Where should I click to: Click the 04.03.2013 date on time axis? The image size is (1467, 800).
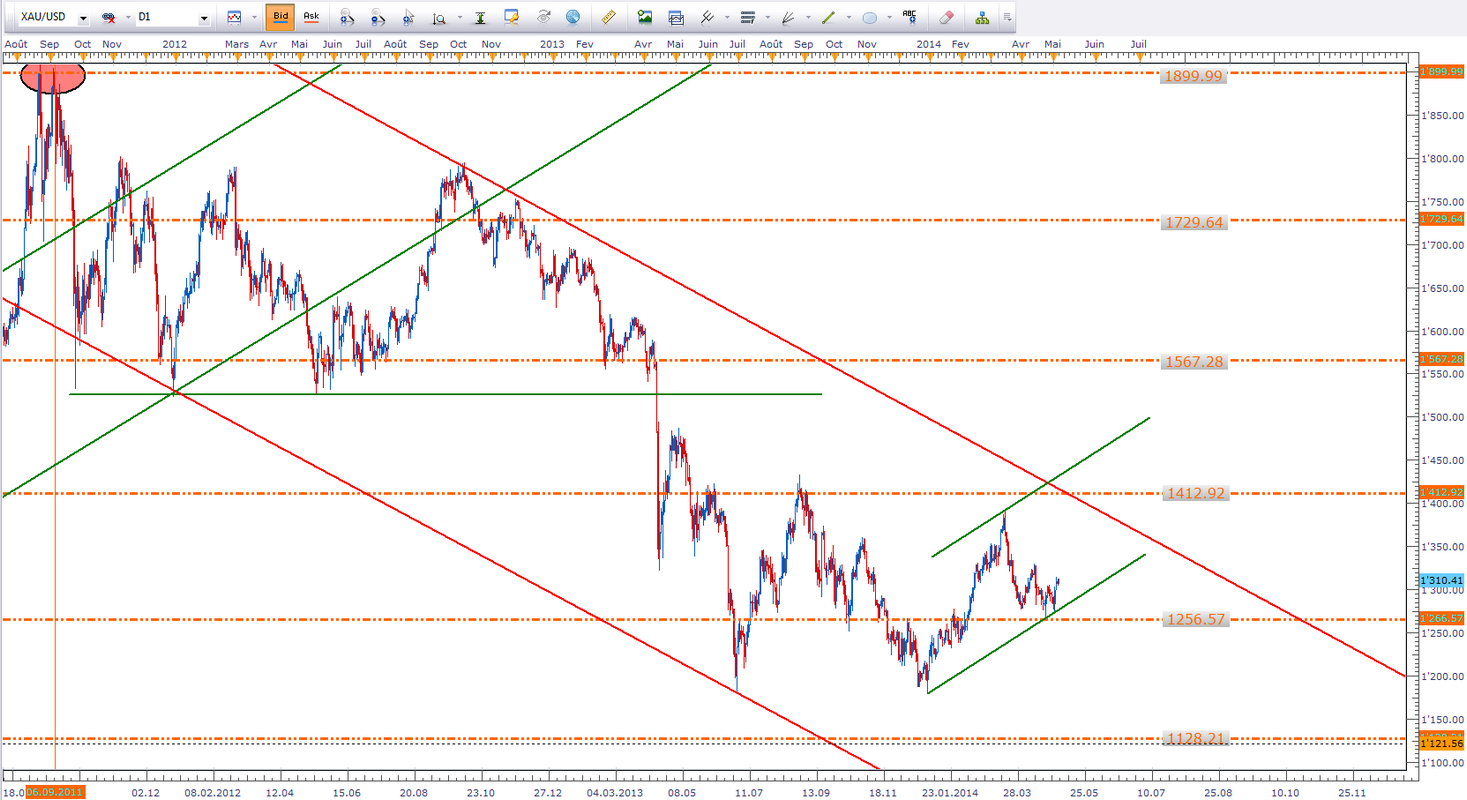click(x=614, y=791)
